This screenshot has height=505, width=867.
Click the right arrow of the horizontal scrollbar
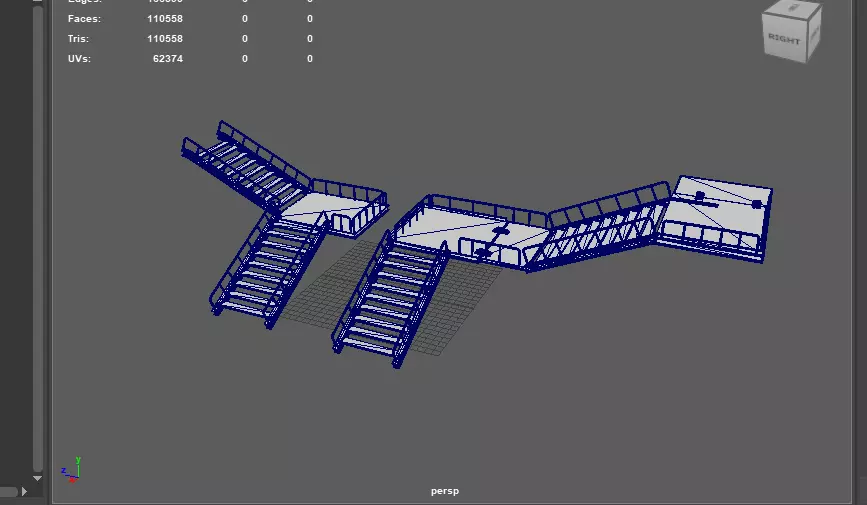coord(24,491)
